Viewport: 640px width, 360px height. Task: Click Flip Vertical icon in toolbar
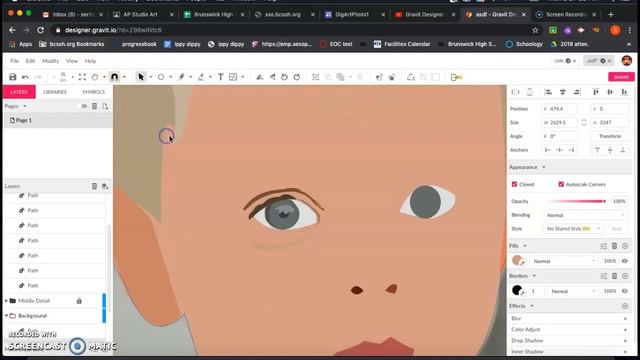coord(272,77)
